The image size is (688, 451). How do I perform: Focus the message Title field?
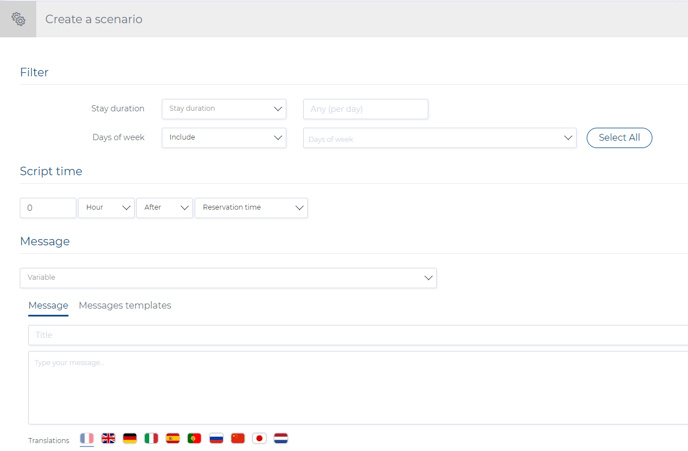(x=358, y=335)
